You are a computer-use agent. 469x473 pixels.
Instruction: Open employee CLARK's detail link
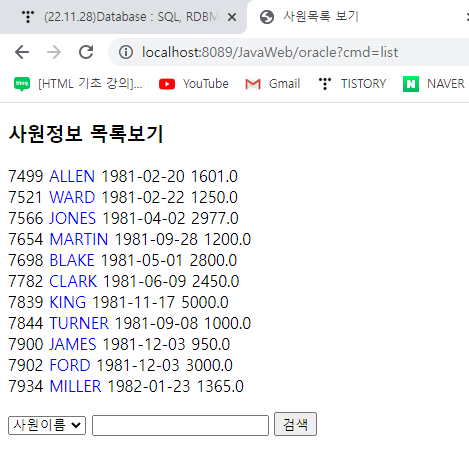[x=73, y=281]
